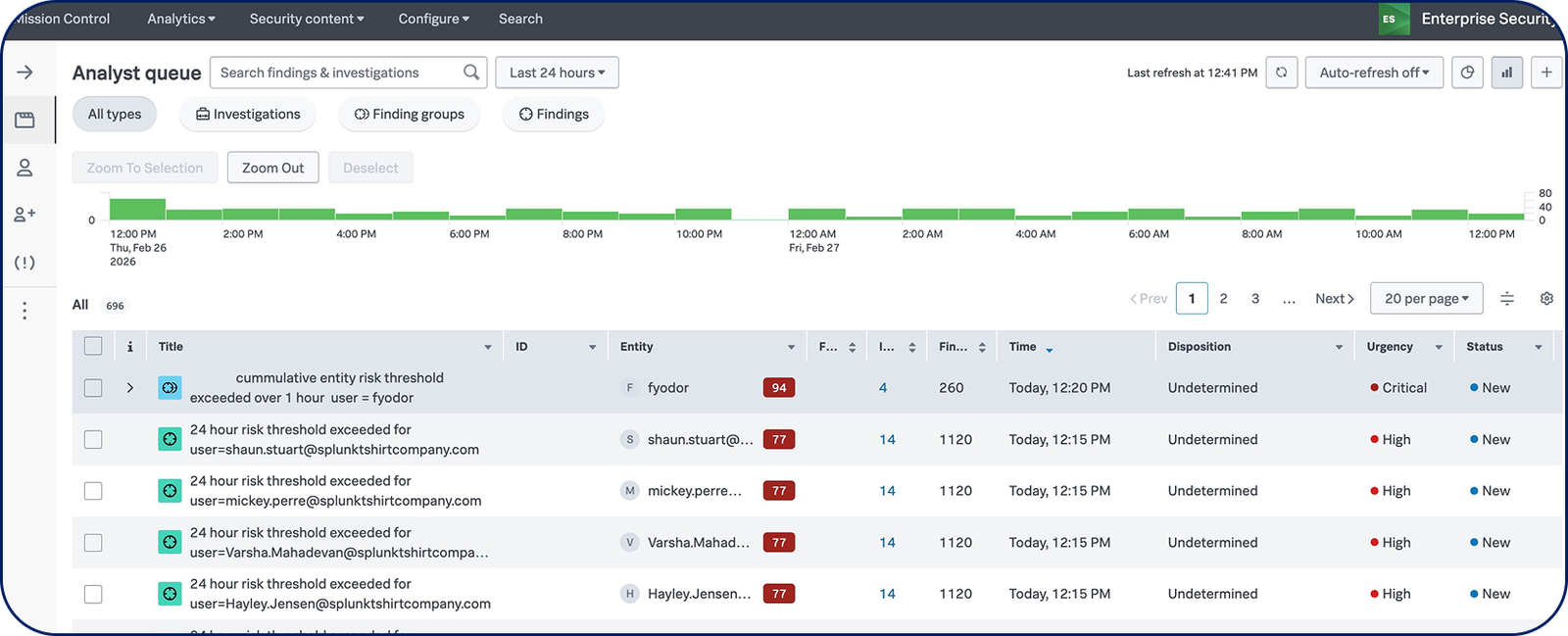Open the add user icon in sidebar

pos(25,214)
